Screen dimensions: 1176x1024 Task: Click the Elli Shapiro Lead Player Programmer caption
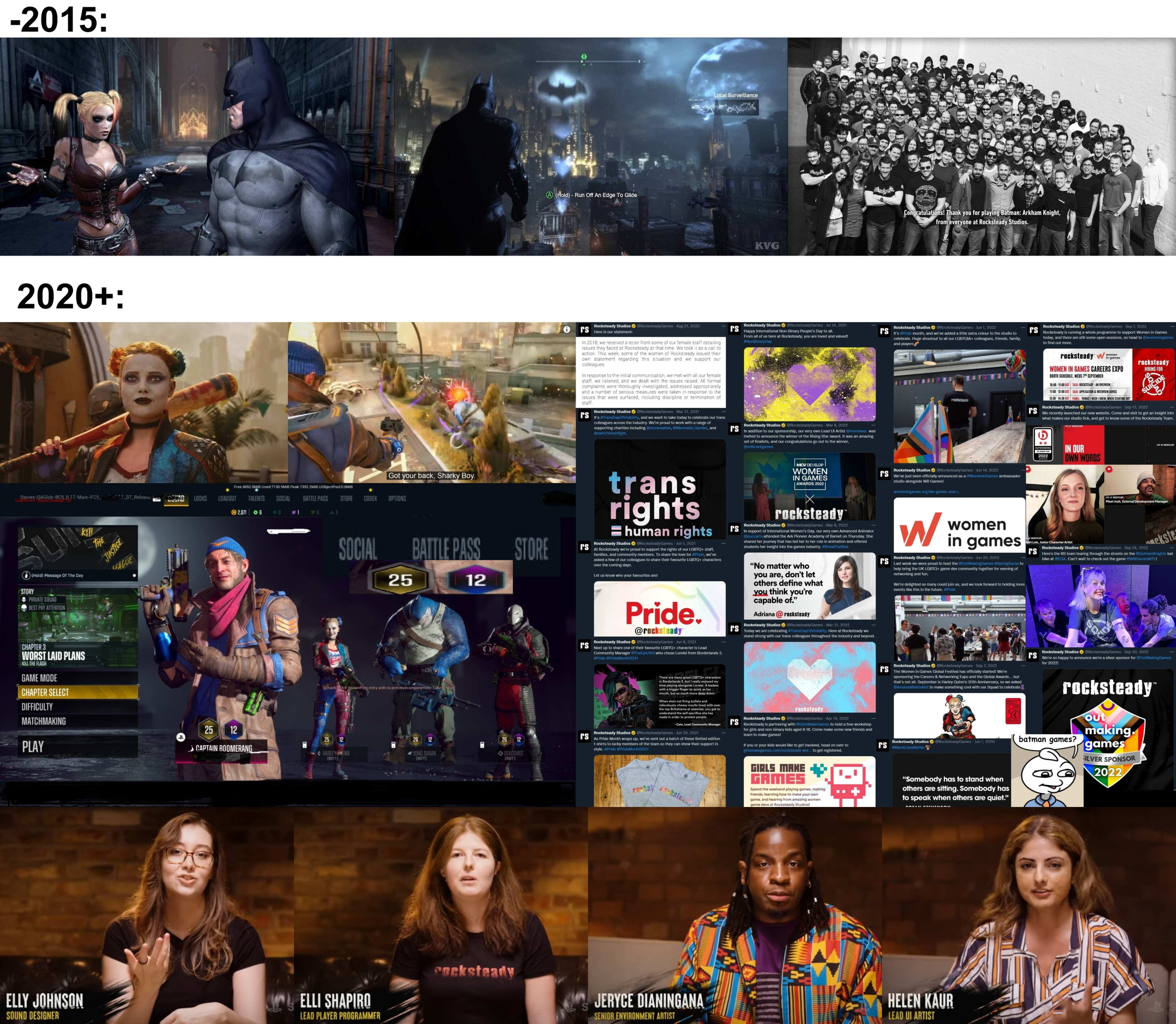tap(340, 1006)
